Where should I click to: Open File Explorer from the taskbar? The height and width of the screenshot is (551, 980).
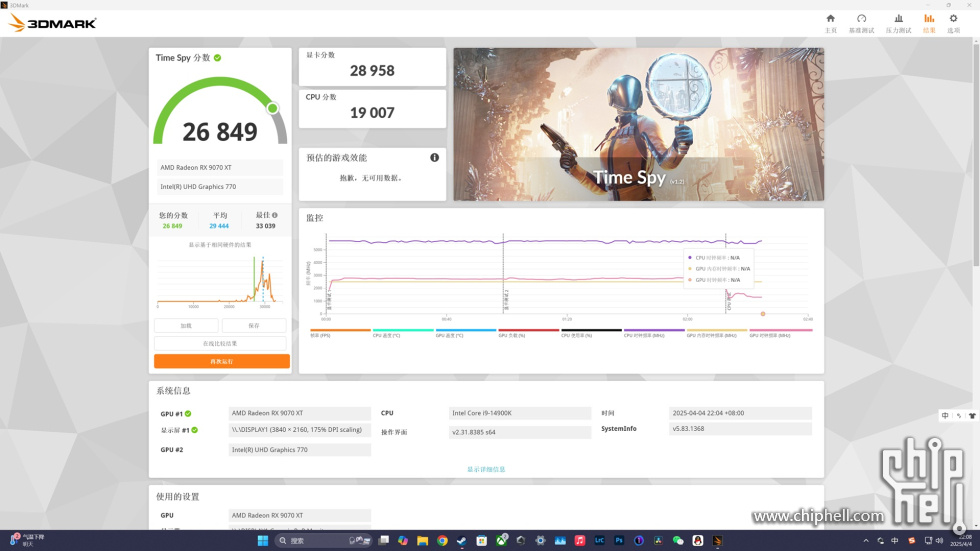point(422,540)
